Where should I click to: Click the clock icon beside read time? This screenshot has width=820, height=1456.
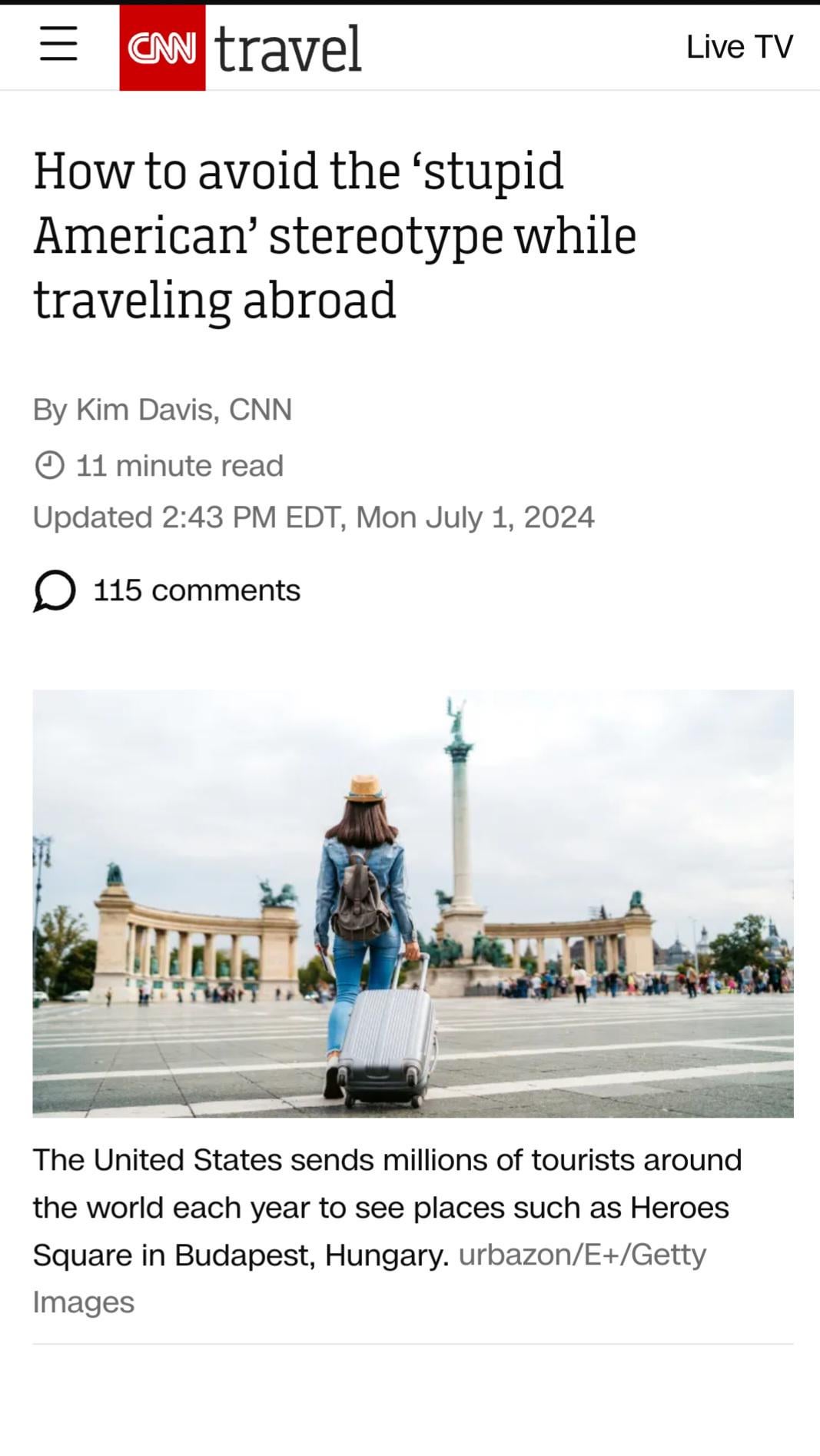[x=50, y=465]
